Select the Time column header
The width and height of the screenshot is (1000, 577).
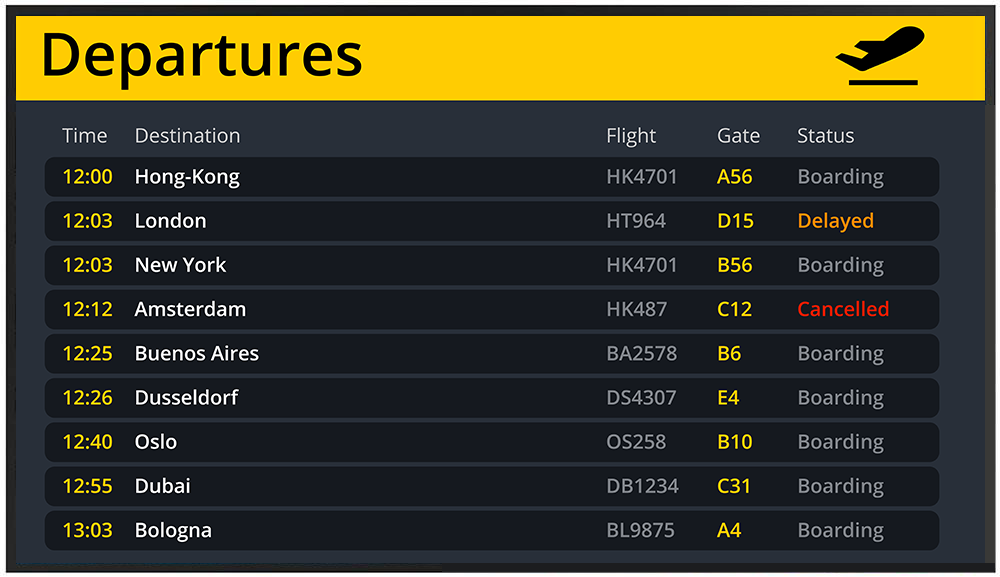point(84,136)
